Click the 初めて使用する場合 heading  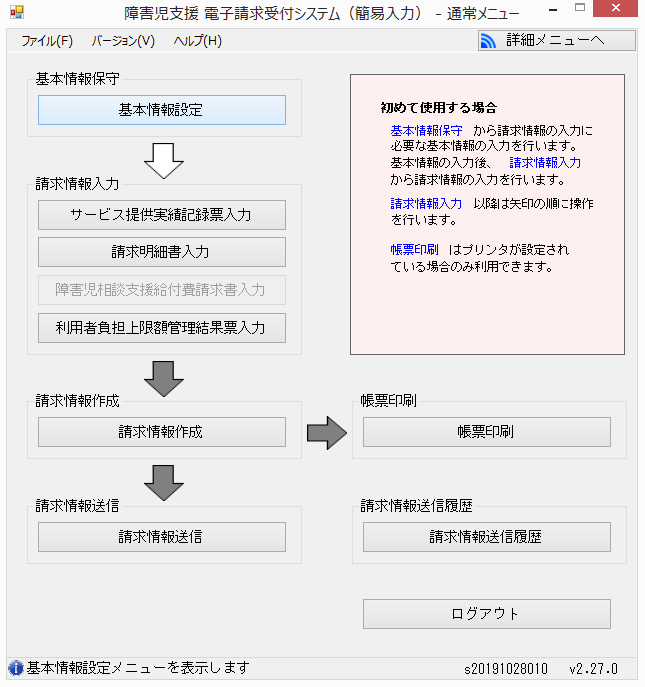tap(439, 108)
